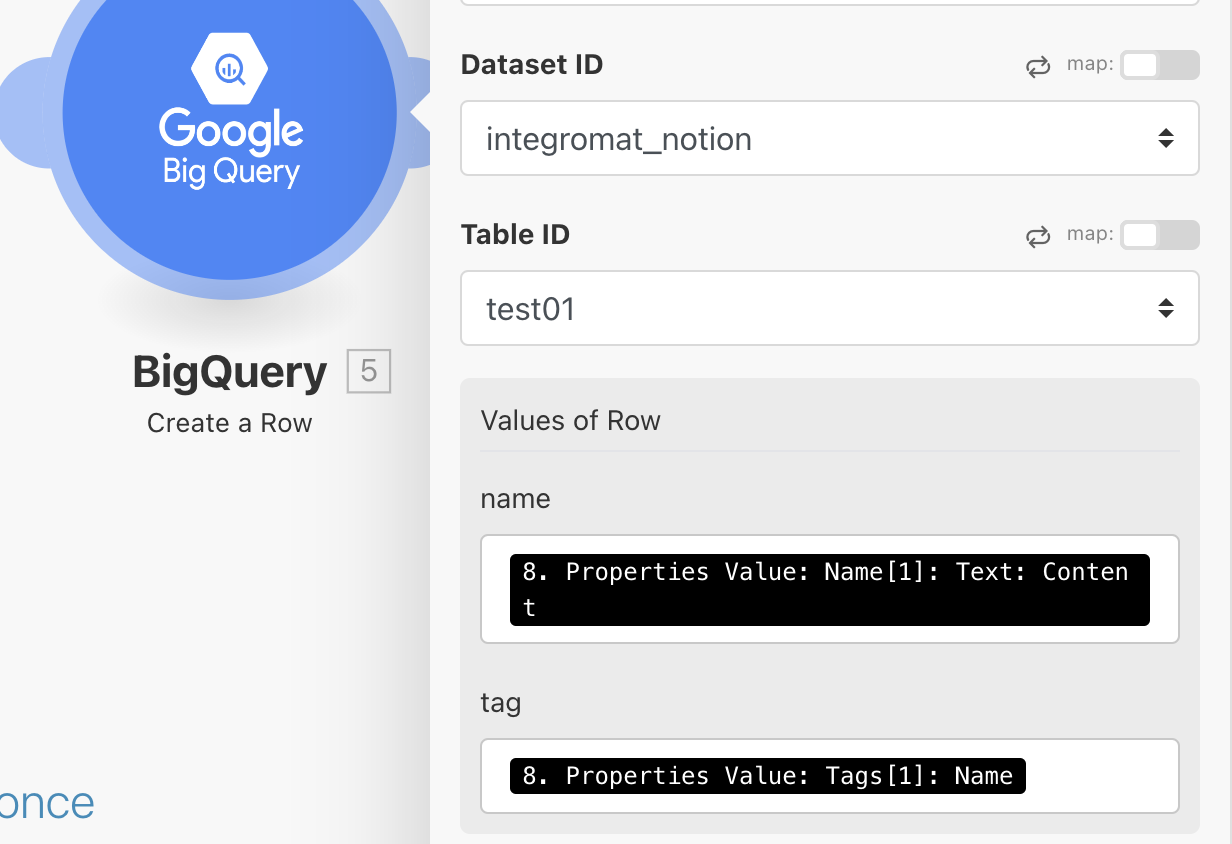1232x844 pixels.
Task: Click the Dataset ID label
Action: coord(531,65)
